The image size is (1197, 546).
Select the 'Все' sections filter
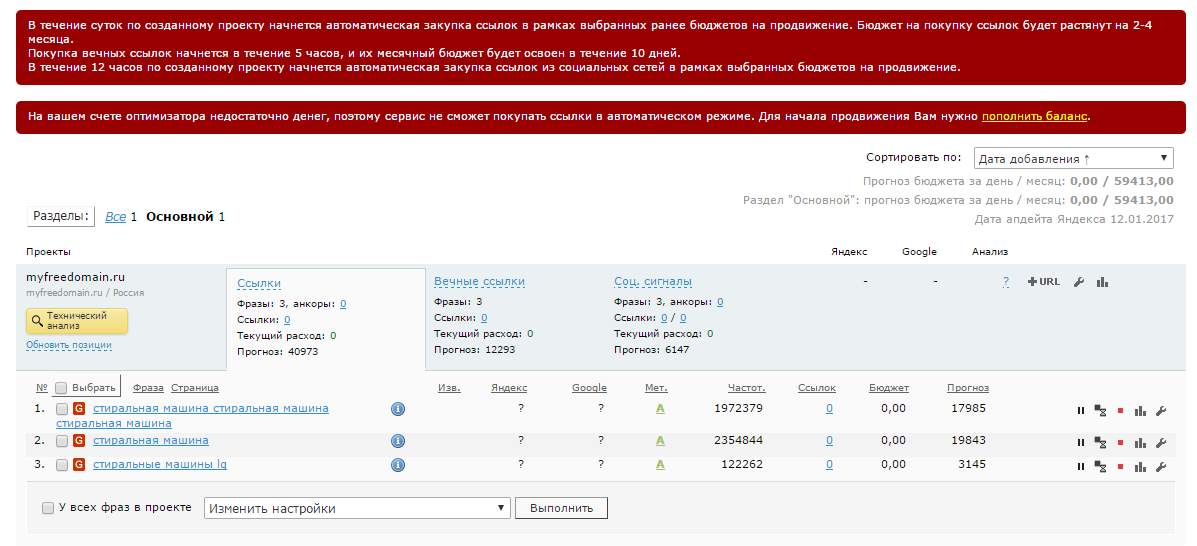(115, 216)
